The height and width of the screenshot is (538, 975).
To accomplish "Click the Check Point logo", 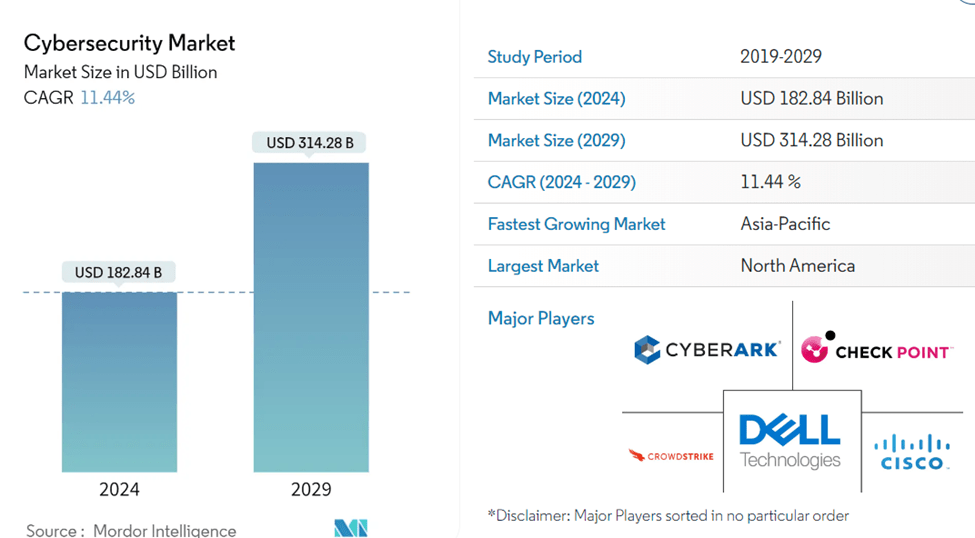I will (x=876, y=349).
